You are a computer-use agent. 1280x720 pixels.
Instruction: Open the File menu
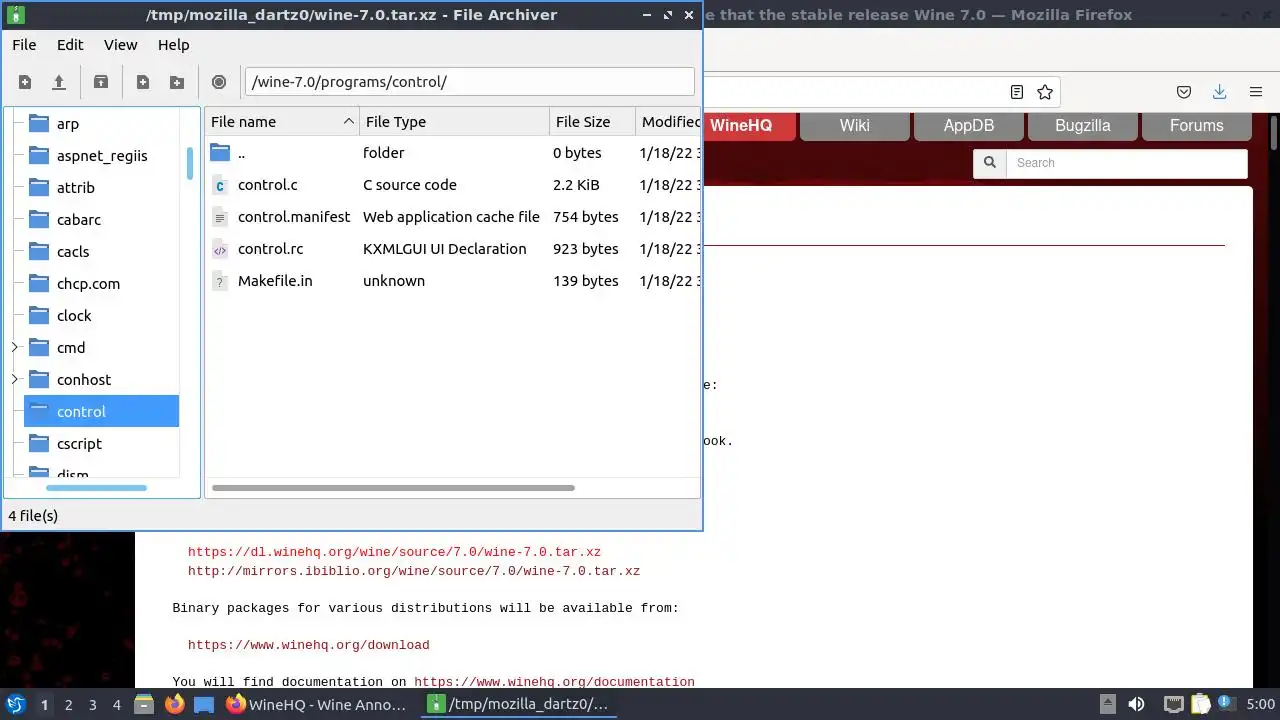point(24,45)
